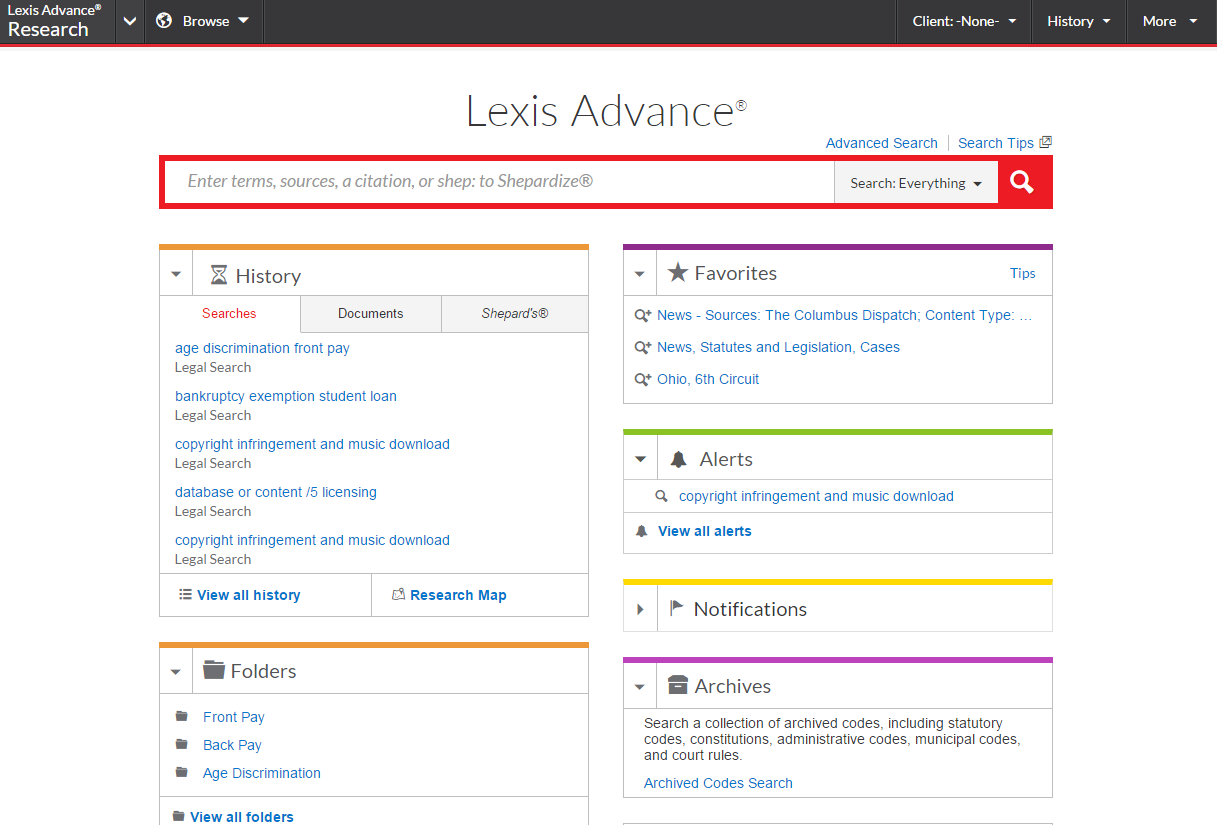Screen dimensions: 1217x825
Task: Click the red magnifying glass search button
Action: point(1022,182)
